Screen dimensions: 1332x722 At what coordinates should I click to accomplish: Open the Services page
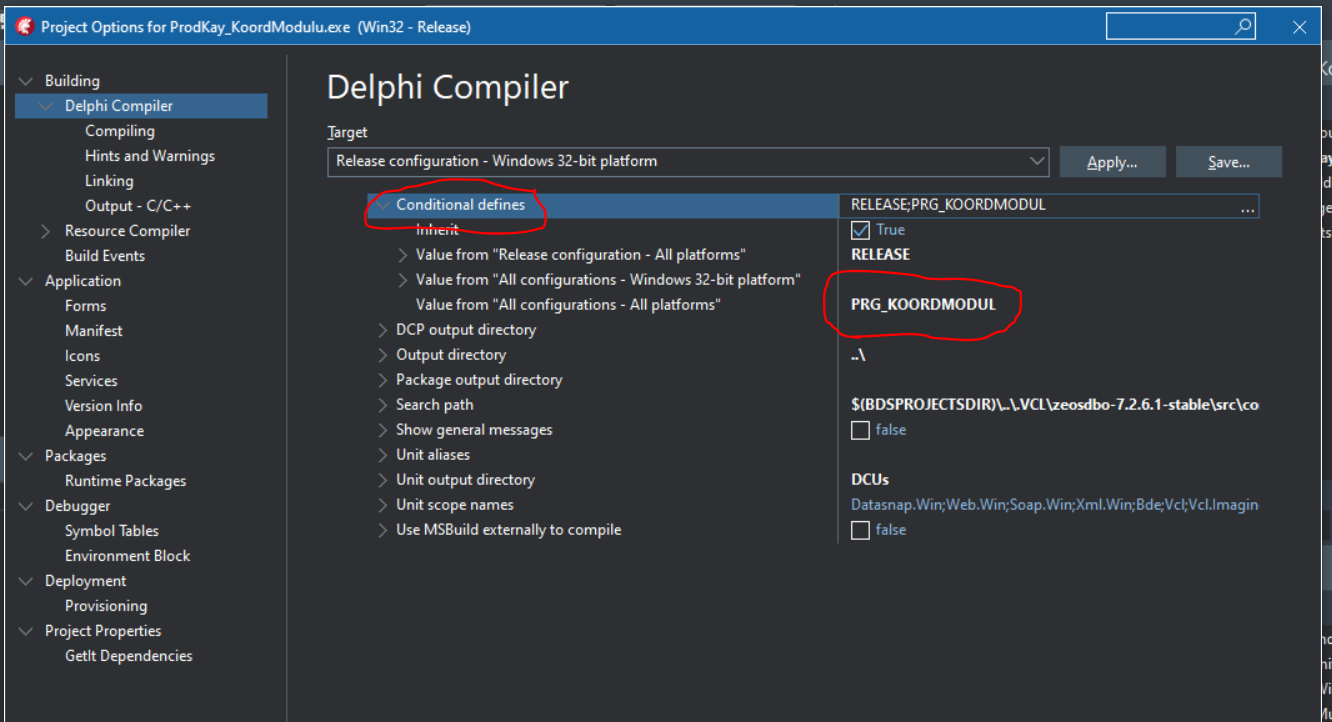coord(91,381)
